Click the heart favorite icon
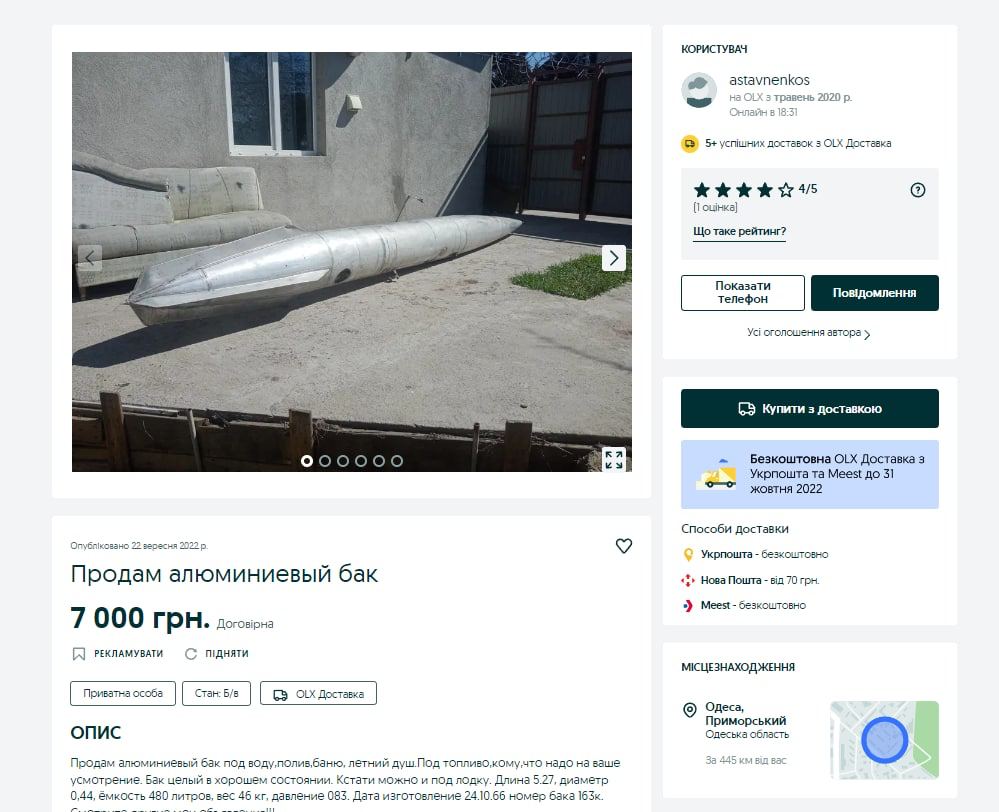The height and width of the screenshot is (812, 999). [x=624, y=546]
